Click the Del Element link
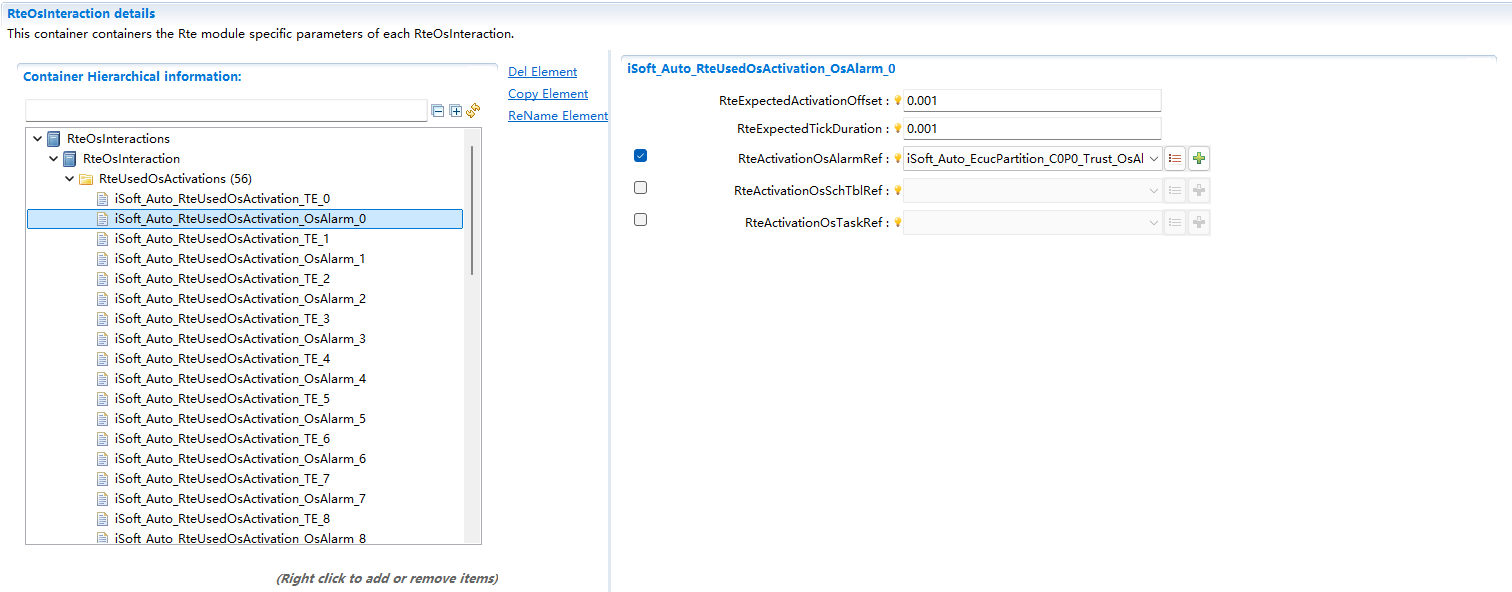This screenshot has width=1512, height=592. pos(542,72)
